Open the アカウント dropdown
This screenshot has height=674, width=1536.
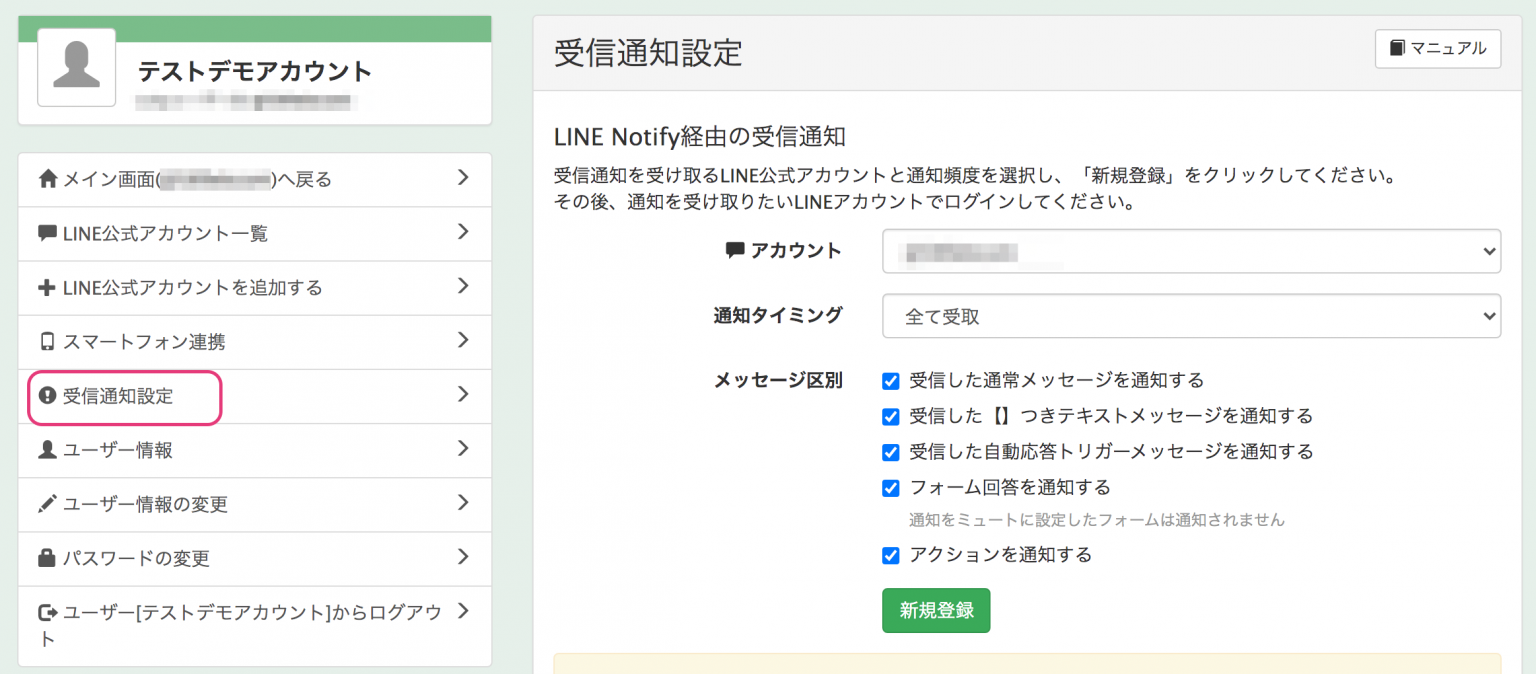pos(1191,251)
